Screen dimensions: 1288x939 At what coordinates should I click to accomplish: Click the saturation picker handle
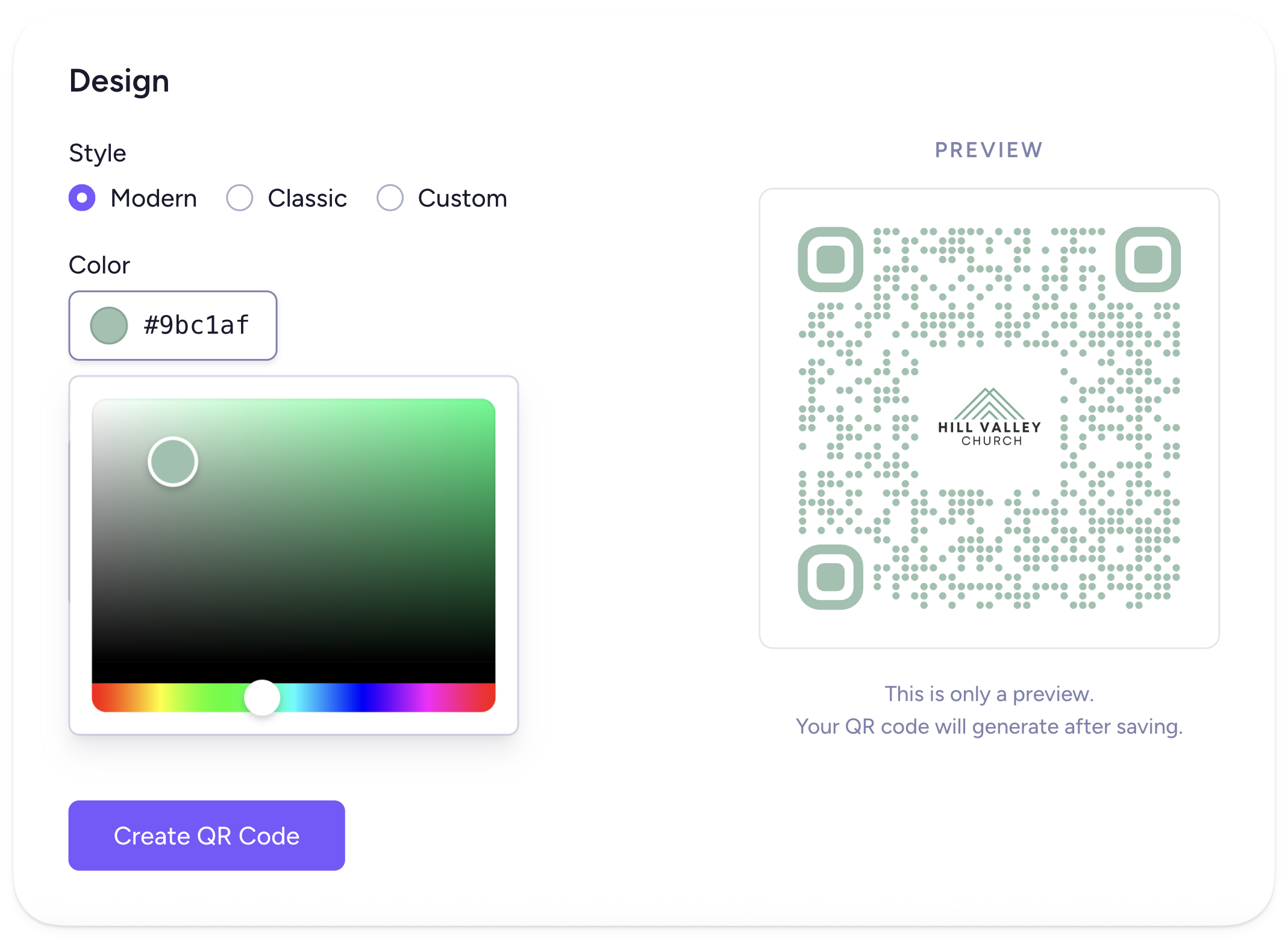point(172,461)
